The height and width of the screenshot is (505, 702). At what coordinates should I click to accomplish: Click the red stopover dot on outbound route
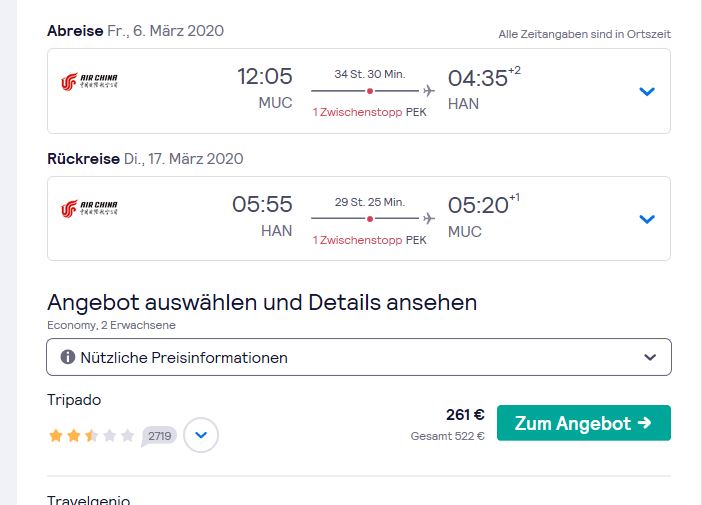tap(370, 91)
